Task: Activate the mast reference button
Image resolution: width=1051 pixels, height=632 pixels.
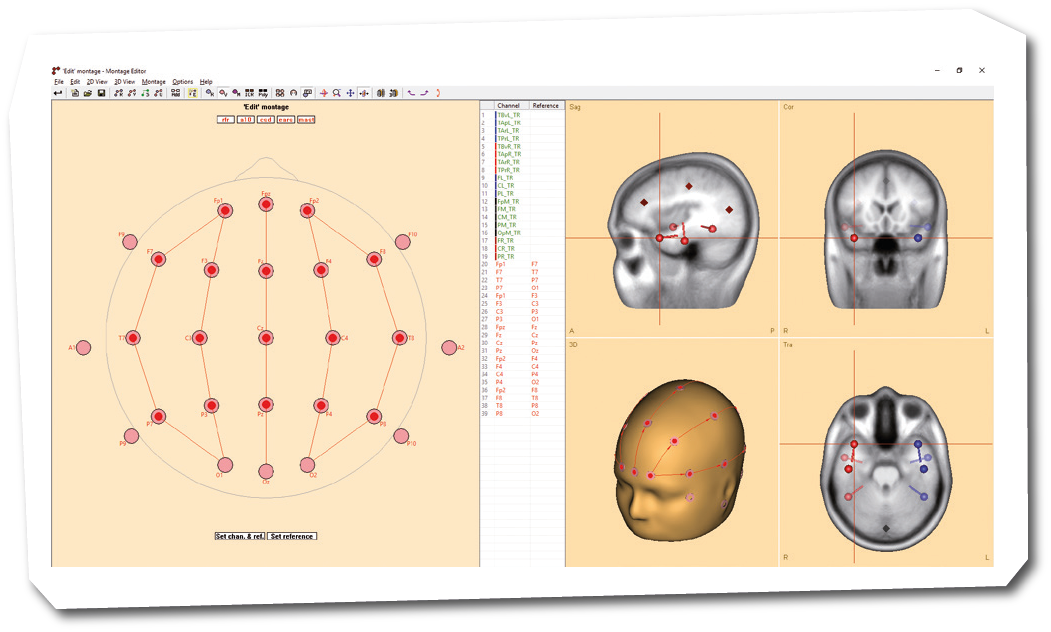Action: pyautogui.click(x=307, y=119)
